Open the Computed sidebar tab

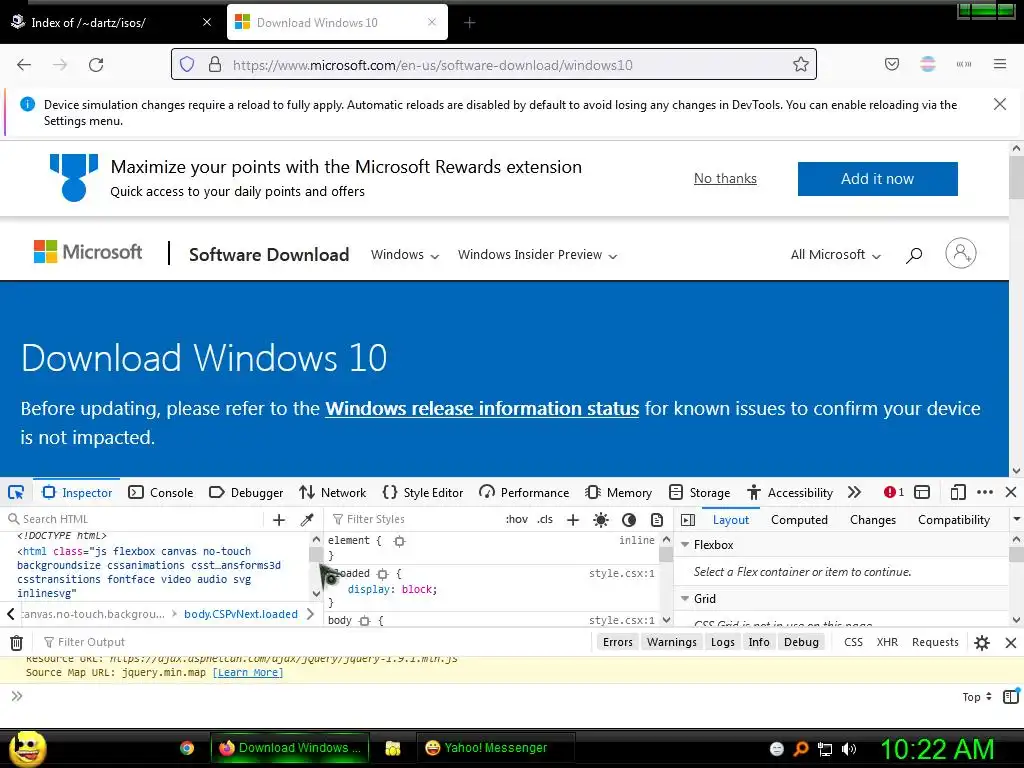click(x=799, y=520)
